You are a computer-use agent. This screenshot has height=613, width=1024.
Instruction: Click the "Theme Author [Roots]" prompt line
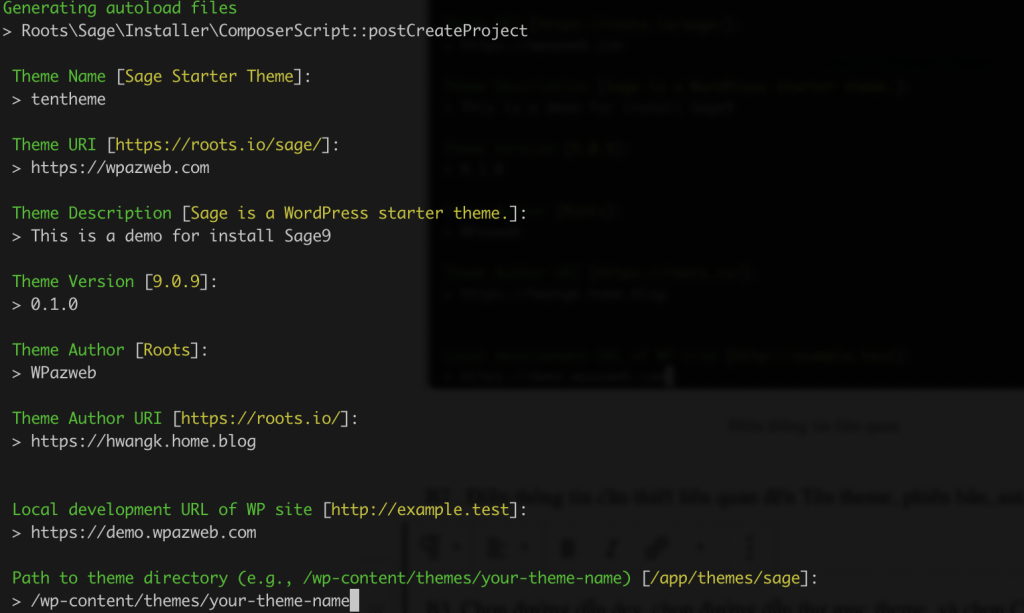click(110, 351)
